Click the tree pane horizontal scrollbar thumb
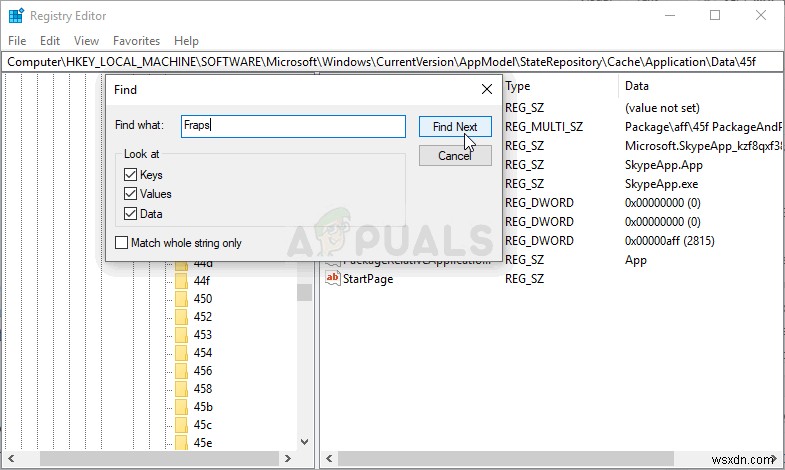This screenshot has width=785, height=470. (x=159, y=458)
